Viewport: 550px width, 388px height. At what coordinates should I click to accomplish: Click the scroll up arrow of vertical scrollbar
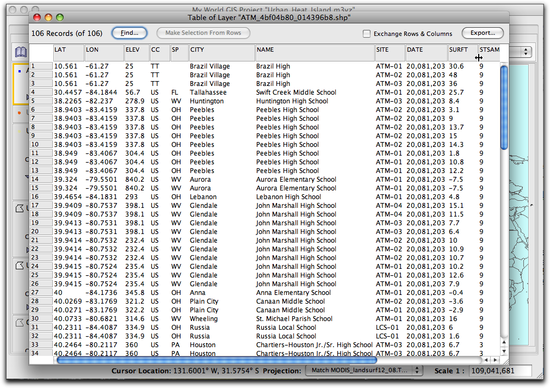[504, 342]
